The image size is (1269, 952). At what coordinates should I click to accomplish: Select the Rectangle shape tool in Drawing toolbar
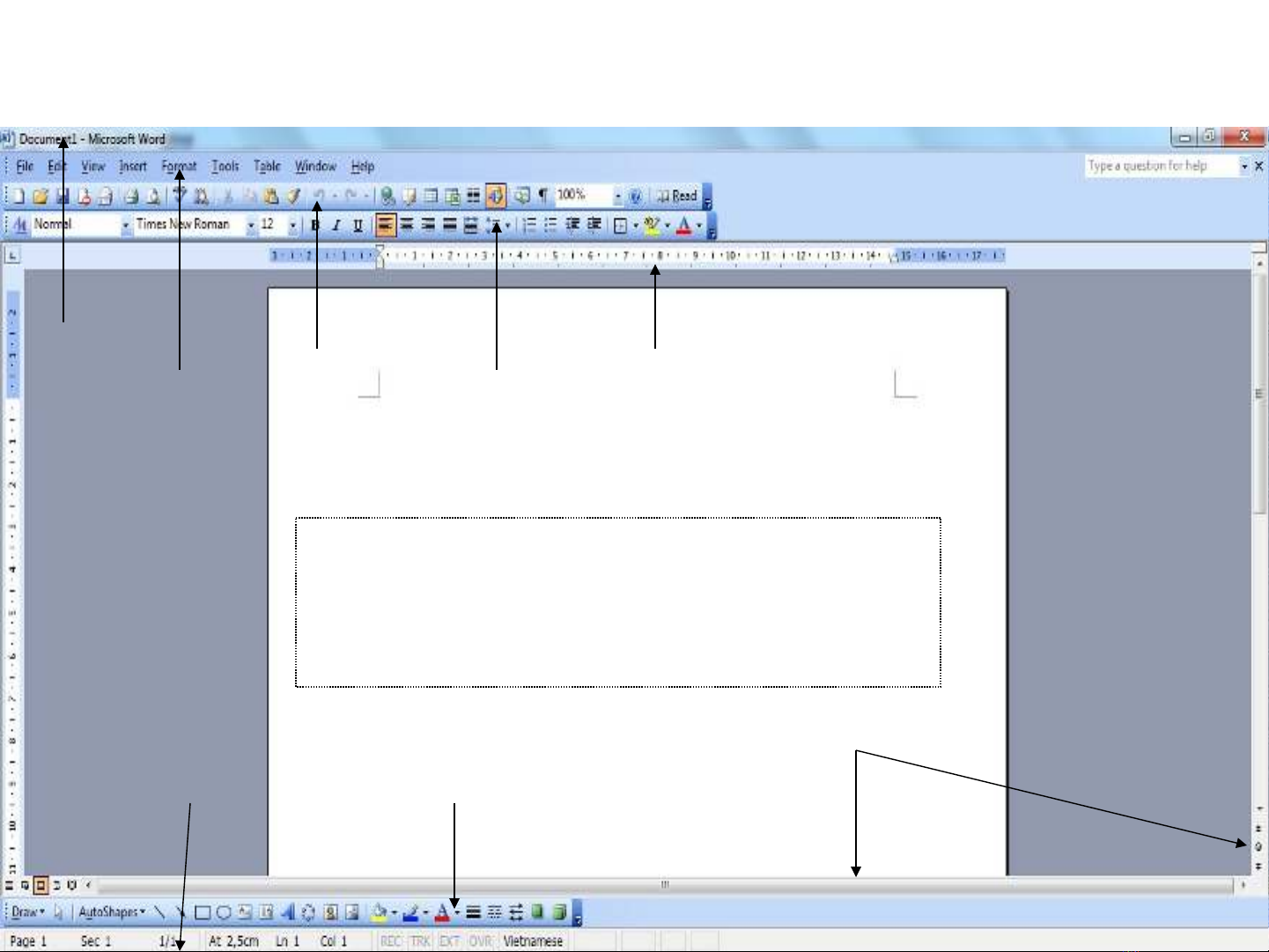tap(203, 912)
